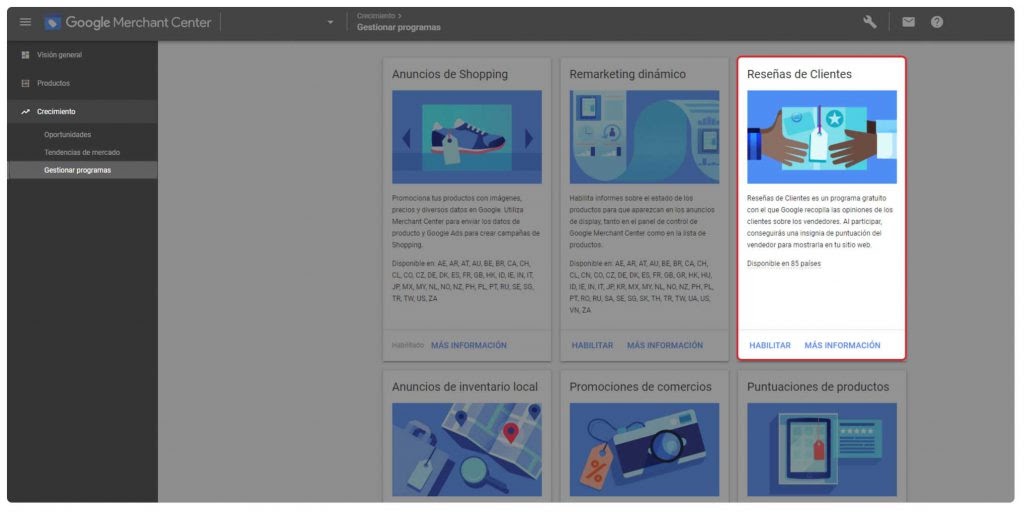1024x514 pixels.
Task: Click Habilitar for Remarketing dinámico
Action: [592, 345]
